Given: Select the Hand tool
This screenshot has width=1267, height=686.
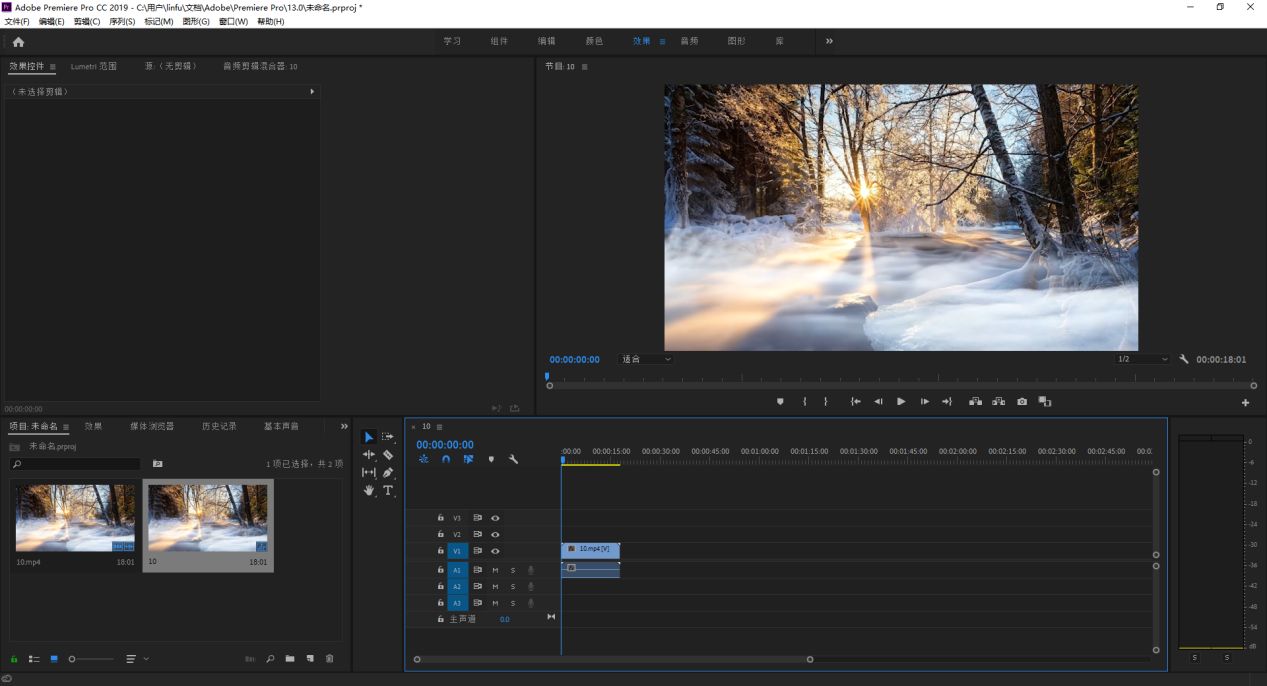Looking at the screenshot, I should (x=368, y=490).
